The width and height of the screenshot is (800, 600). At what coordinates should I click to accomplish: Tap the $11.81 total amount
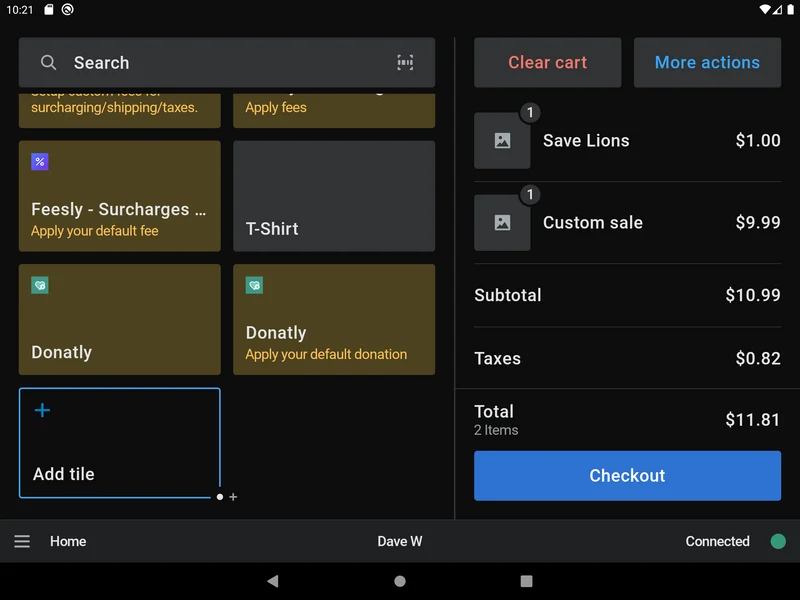pos(753,420)
